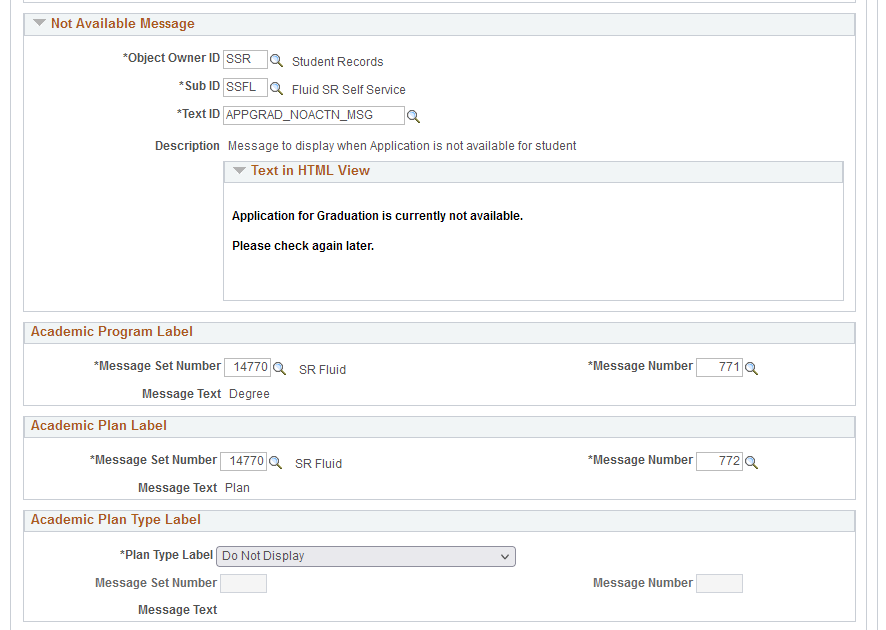Open lookup beside Message Number 772
The image size is (886, 630).
point(752,462)
